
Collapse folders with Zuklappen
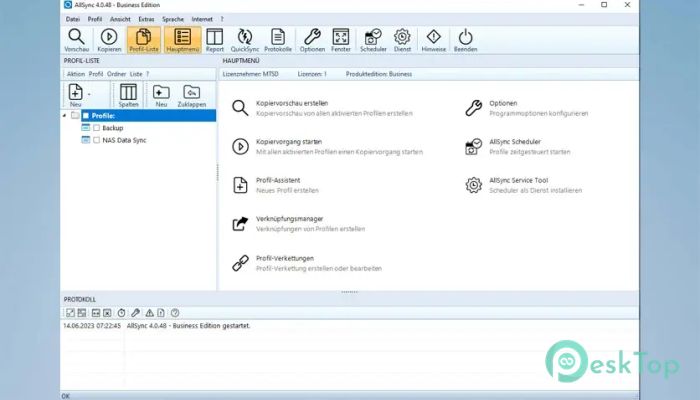(192, 95)
